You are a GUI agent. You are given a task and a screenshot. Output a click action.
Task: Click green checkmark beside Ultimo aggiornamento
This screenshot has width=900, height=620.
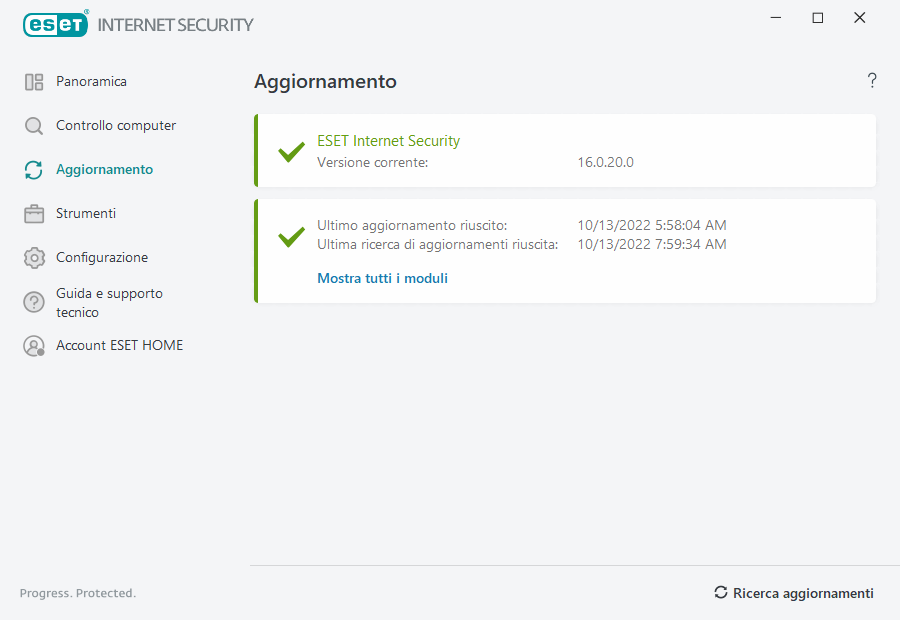[291, 237]
